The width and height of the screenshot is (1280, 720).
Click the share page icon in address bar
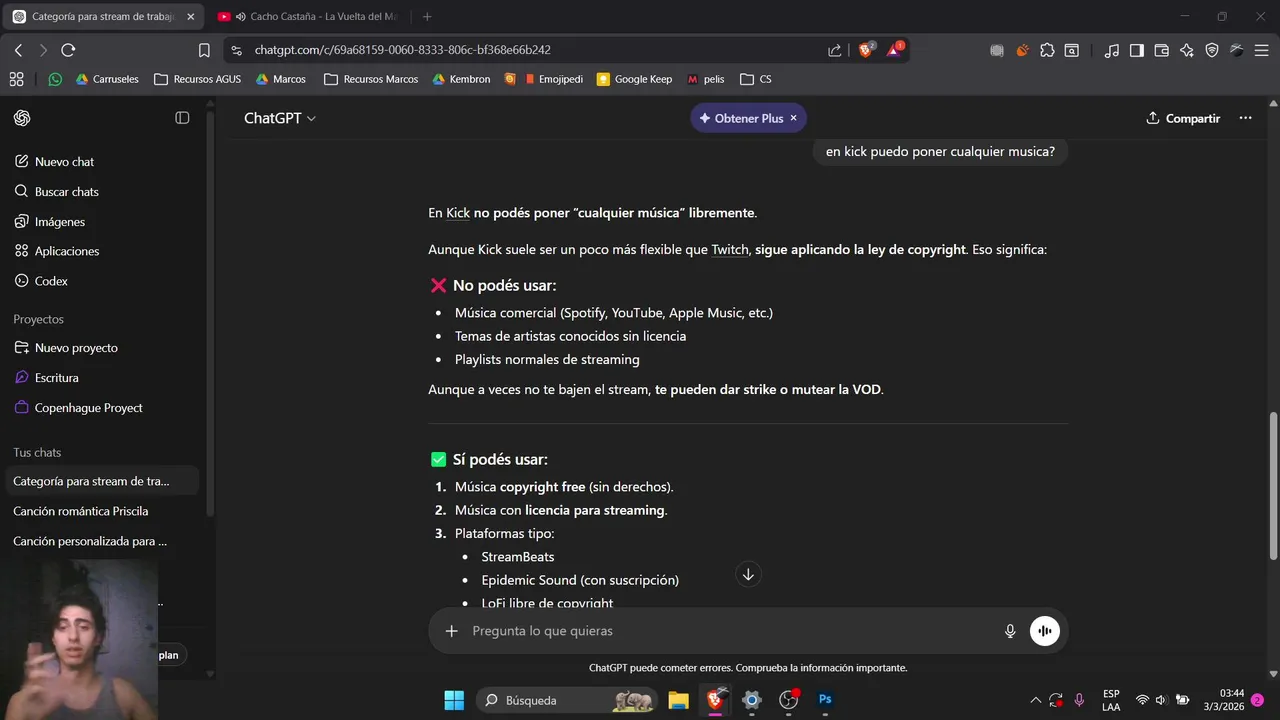(x=835, y=50)
